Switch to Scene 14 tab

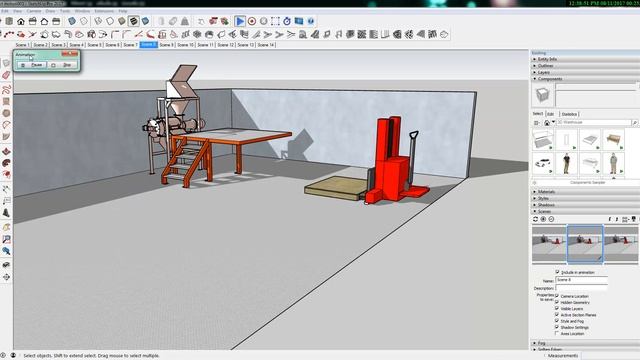(x=266, y=44)
